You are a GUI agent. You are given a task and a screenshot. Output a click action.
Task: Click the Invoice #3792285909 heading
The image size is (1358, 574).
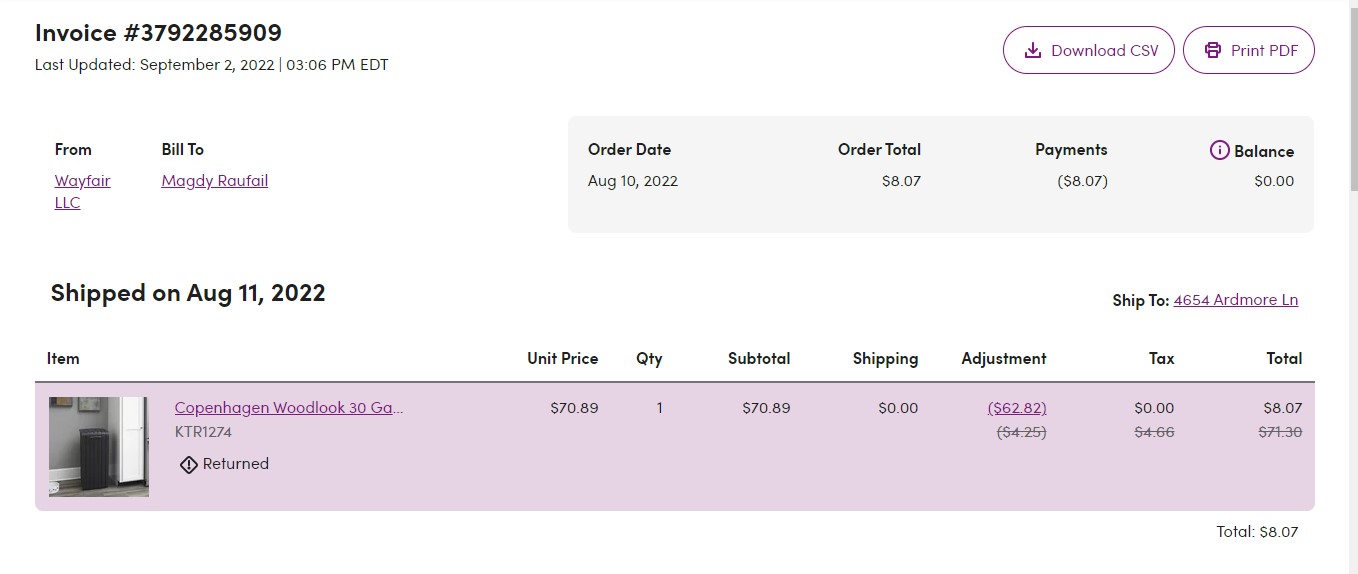pyautogui.click(x=158, y=33)
